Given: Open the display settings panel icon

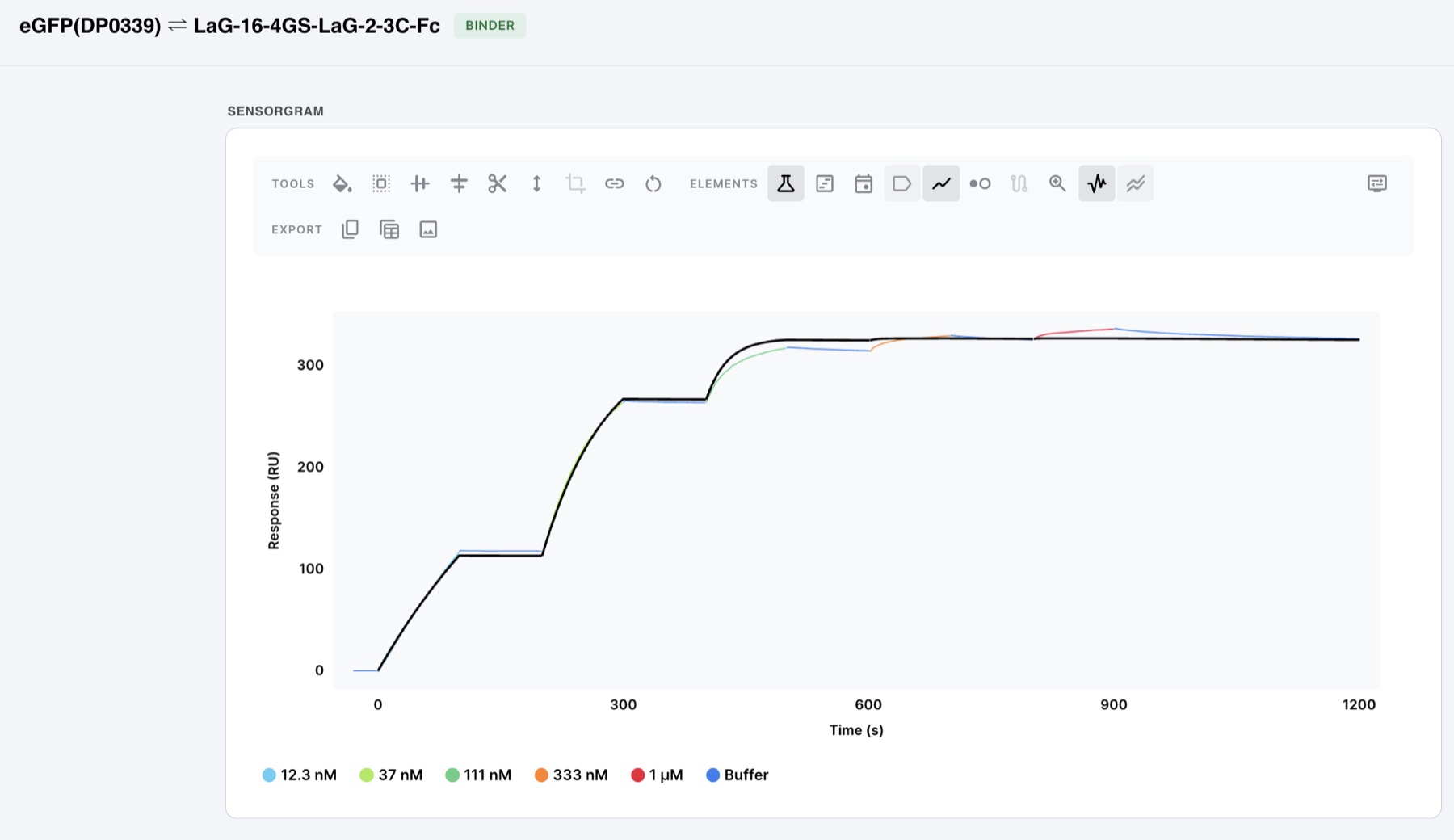Looking at the screenshot, I should [x=1377, y=183].
